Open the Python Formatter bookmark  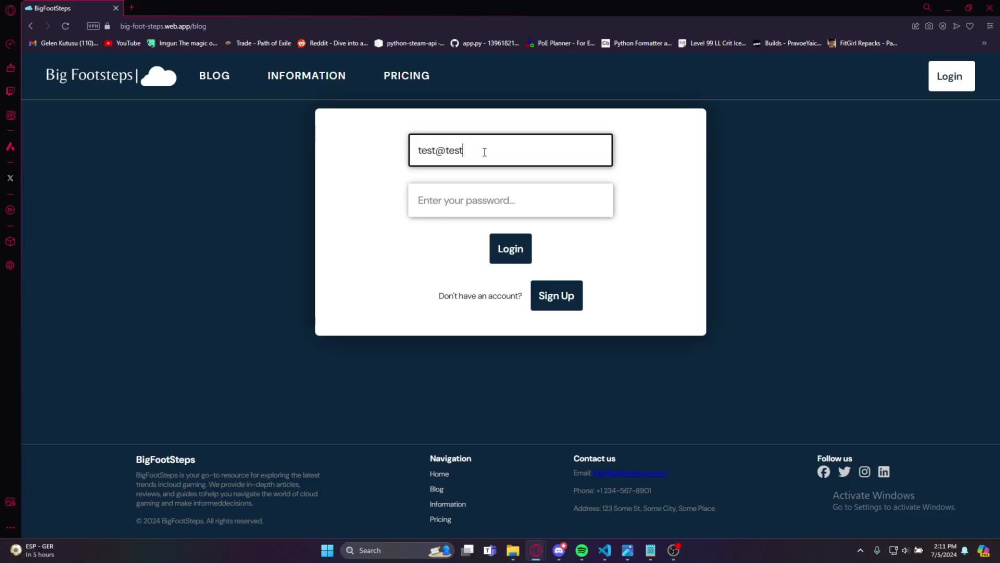point(636,43)
